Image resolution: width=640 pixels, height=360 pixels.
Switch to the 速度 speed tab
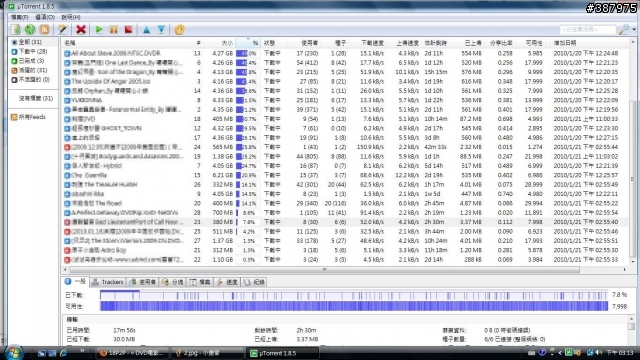(x=227, y=282)
